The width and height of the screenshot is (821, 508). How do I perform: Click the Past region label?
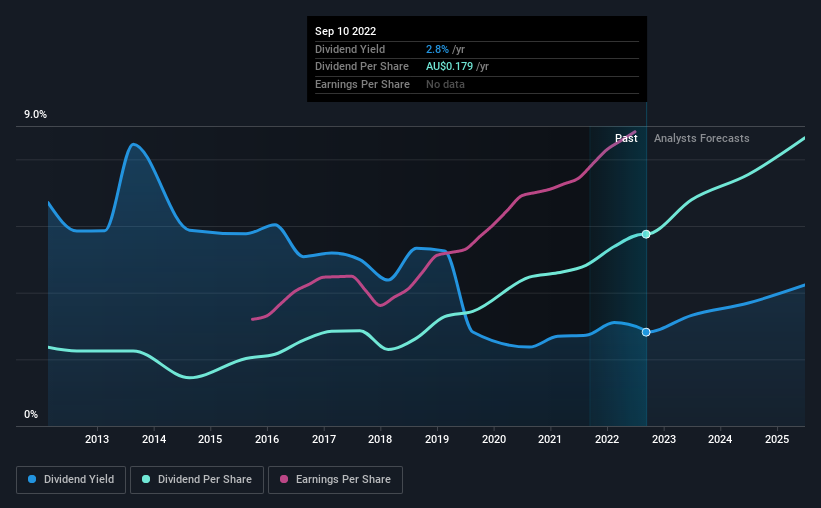point(626,138)
